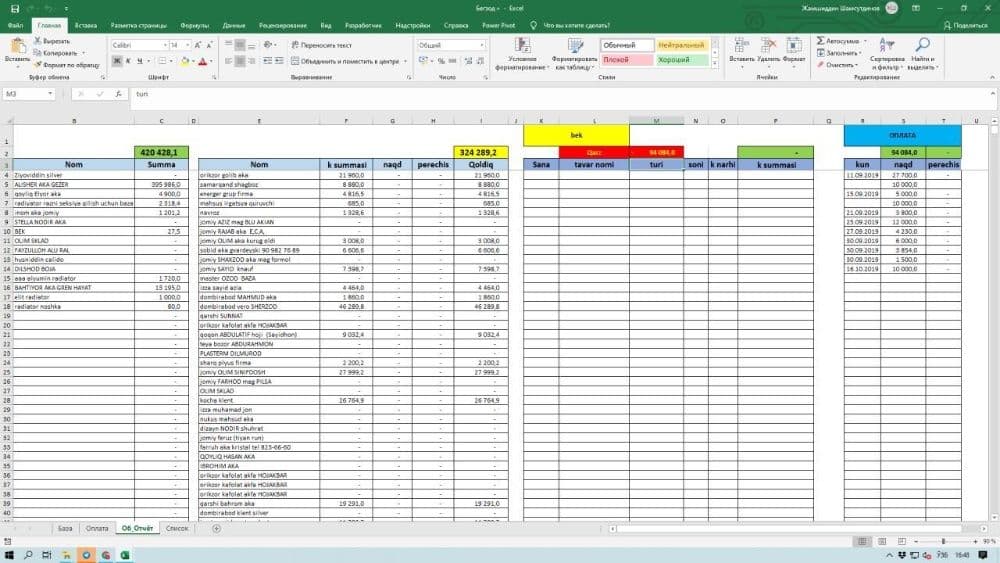Click the Decrease Font Size icon
Viewport: 1000px width, 563px height.
point(209,45)
